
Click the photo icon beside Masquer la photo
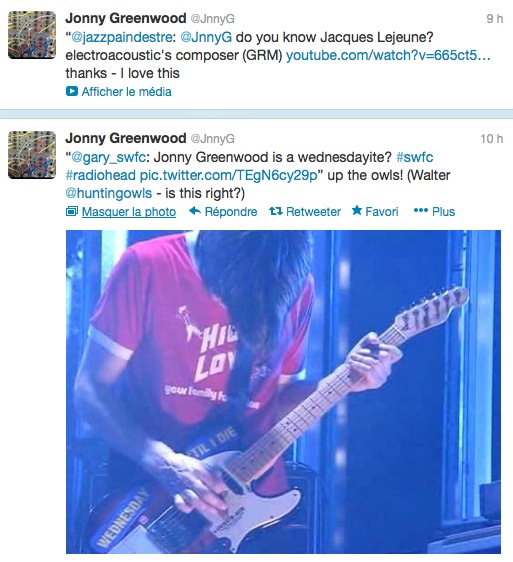[72, 211]
